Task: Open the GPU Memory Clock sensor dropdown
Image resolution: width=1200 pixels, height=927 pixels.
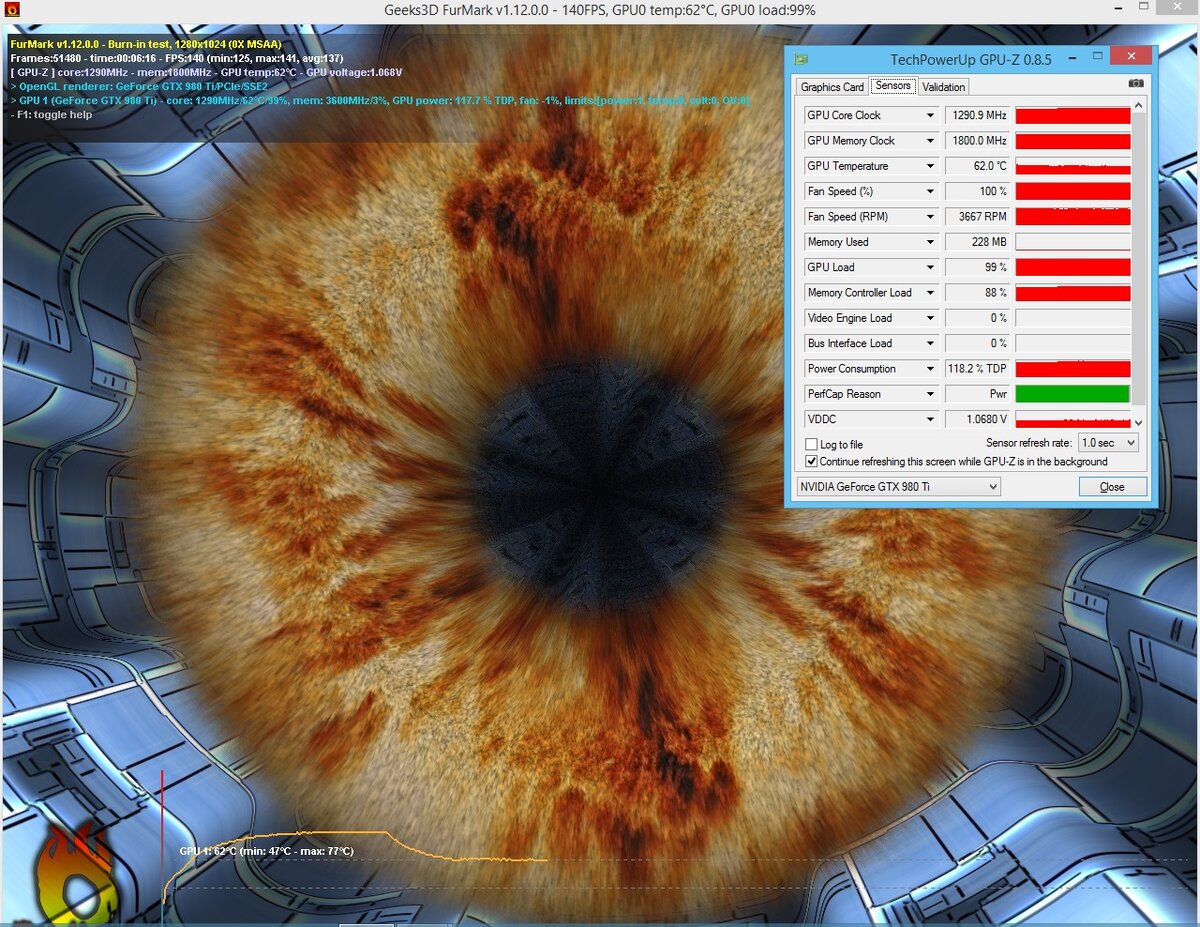Action: (931, 141)
